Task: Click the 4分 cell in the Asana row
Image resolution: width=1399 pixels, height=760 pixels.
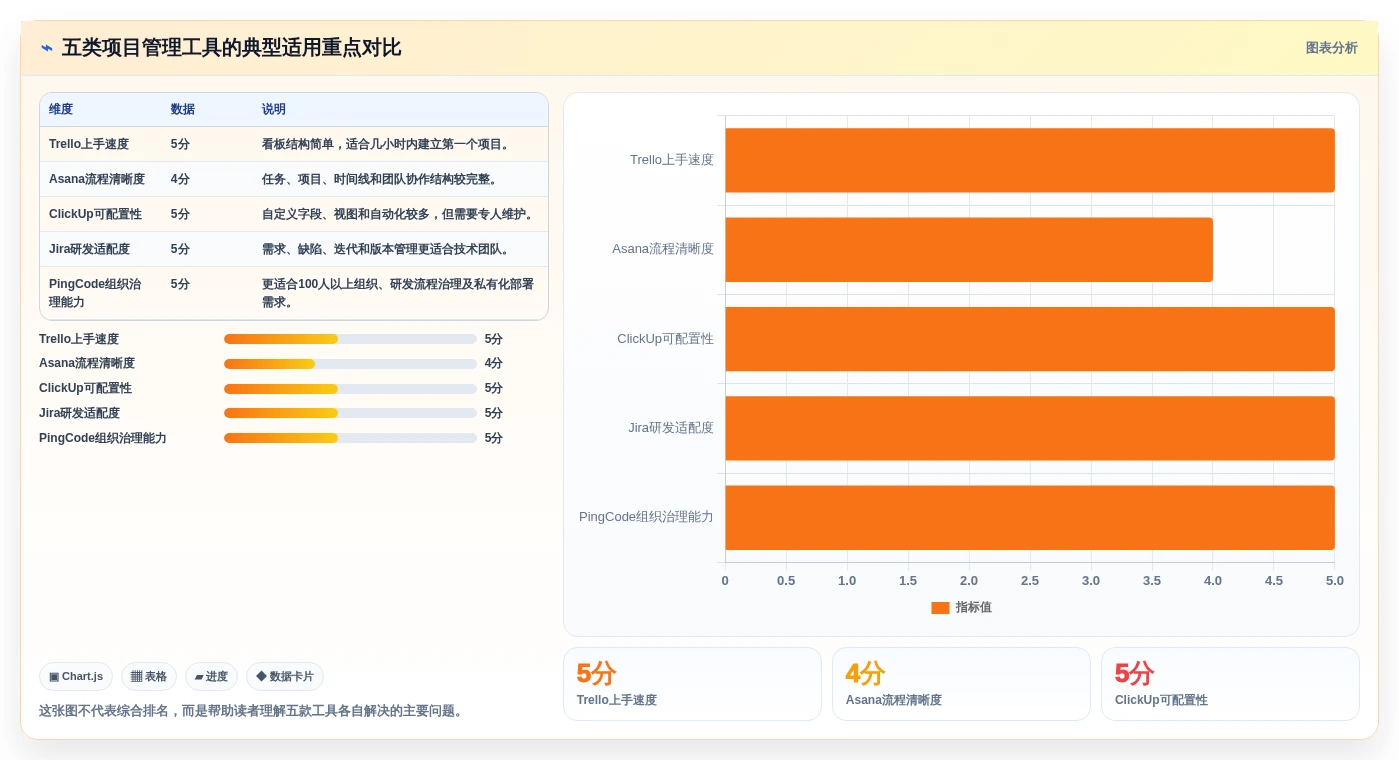Action: click(x=180, y=179)
